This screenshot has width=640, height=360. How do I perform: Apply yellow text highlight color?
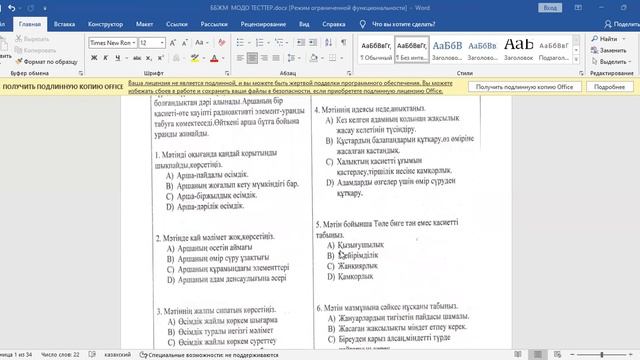tap(195, 58)
